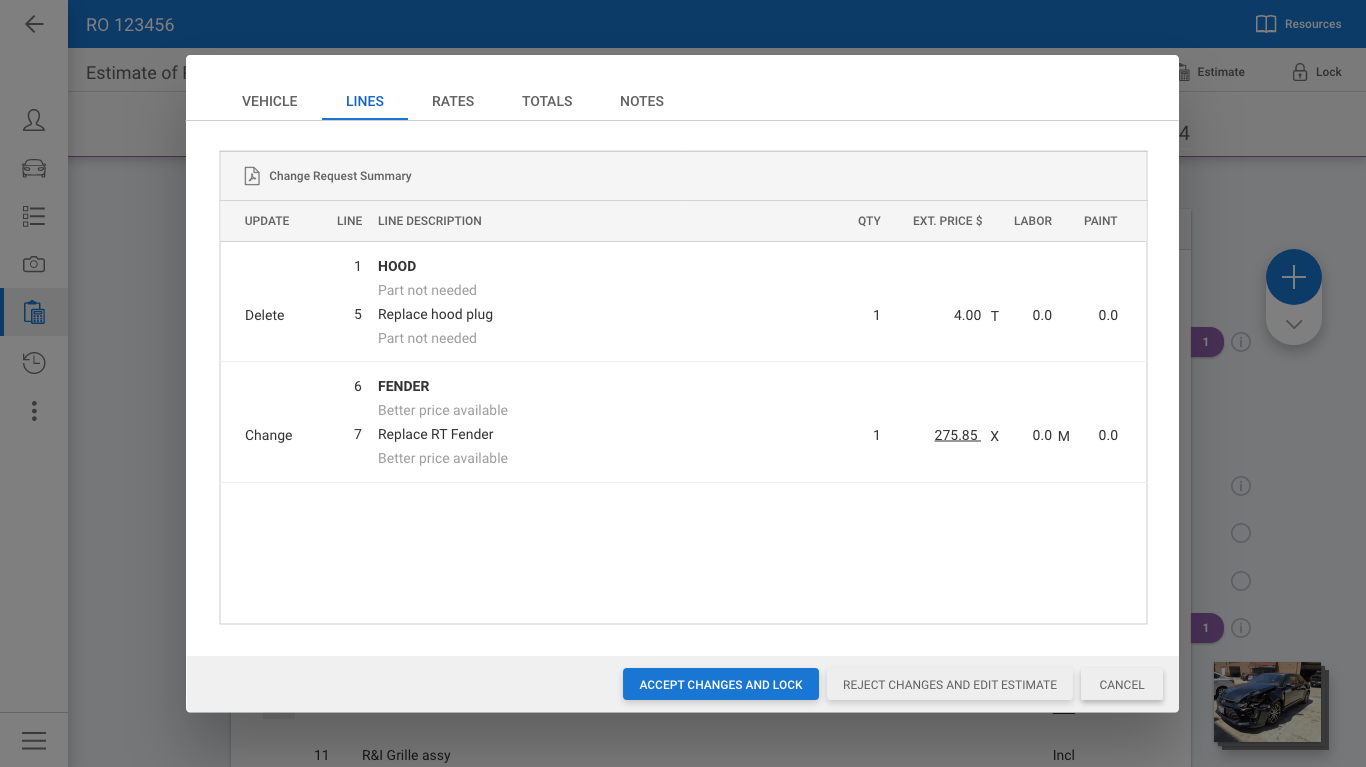Viewport: 1366px width, 767px height.
Task: Open the checklist sidebar icon
Action: click(34, 216)
